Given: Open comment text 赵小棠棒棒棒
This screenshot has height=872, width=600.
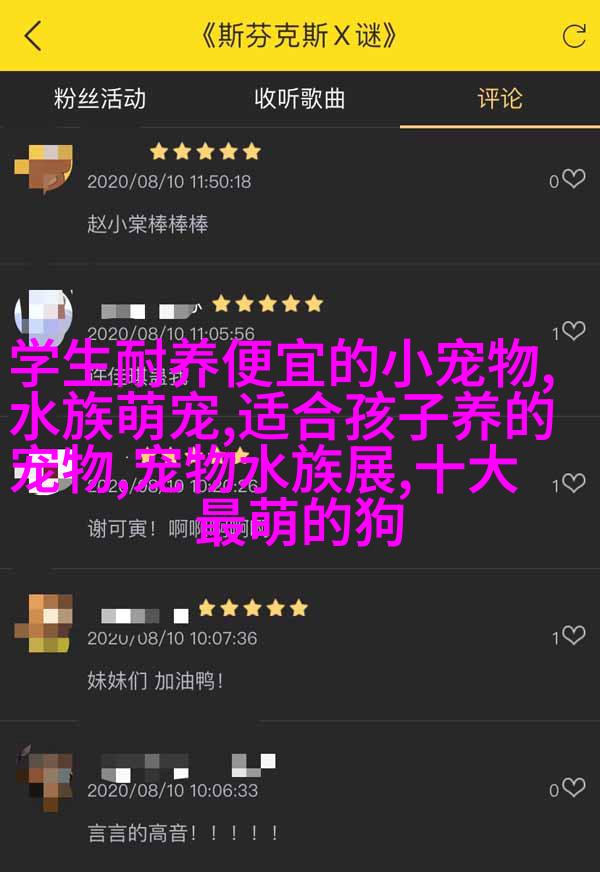Looking at the screenshot, I should click(x=148, y=224).
